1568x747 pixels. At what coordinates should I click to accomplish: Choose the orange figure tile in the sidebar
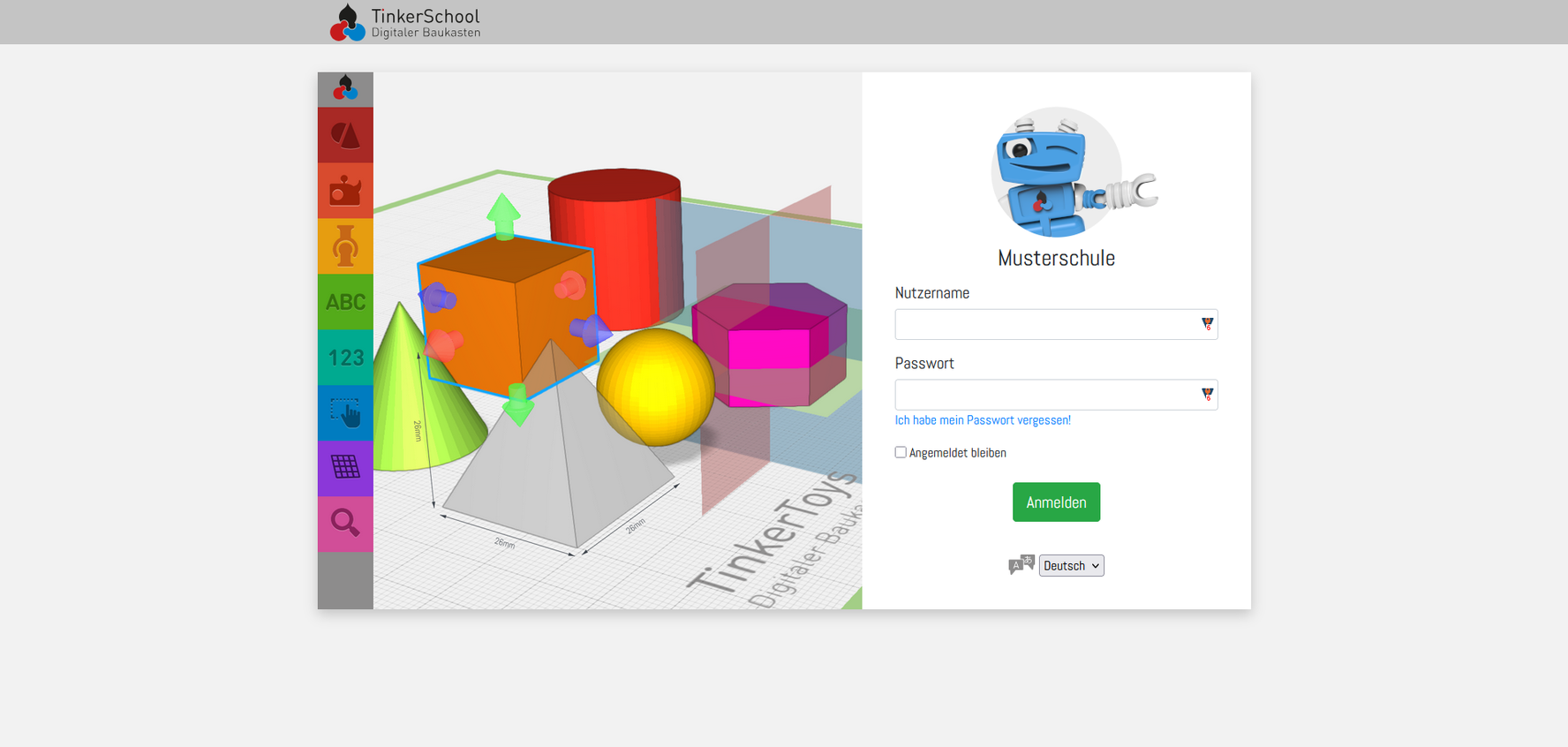pyautogui.click(x=345, y=246)
